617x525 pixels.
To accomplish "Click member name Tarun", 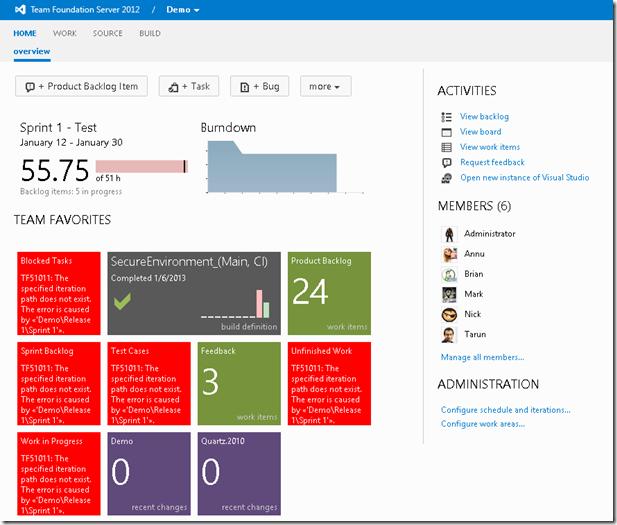I will (x=475, y=334).
